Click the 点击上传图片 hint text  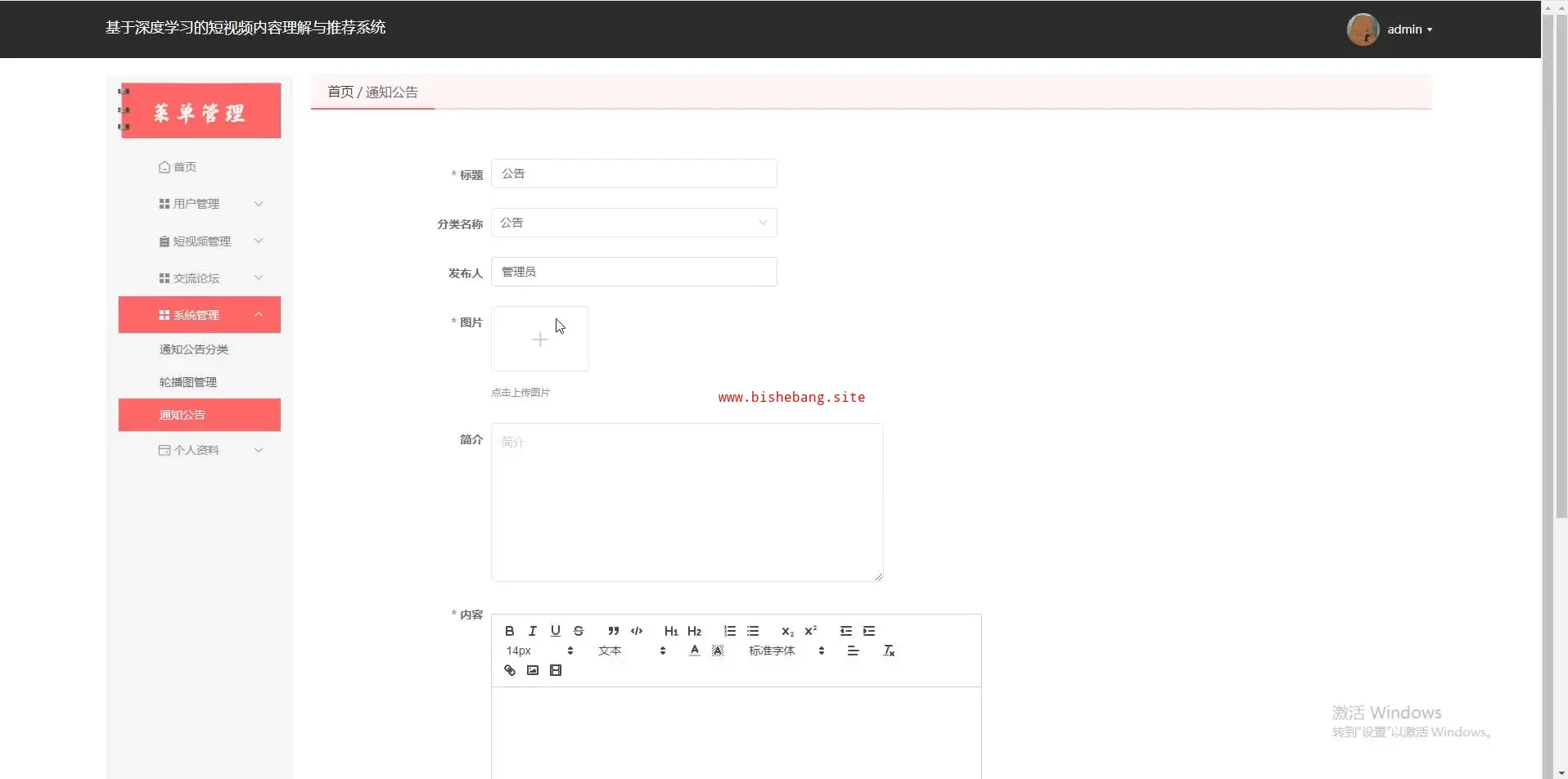[520, 393]
